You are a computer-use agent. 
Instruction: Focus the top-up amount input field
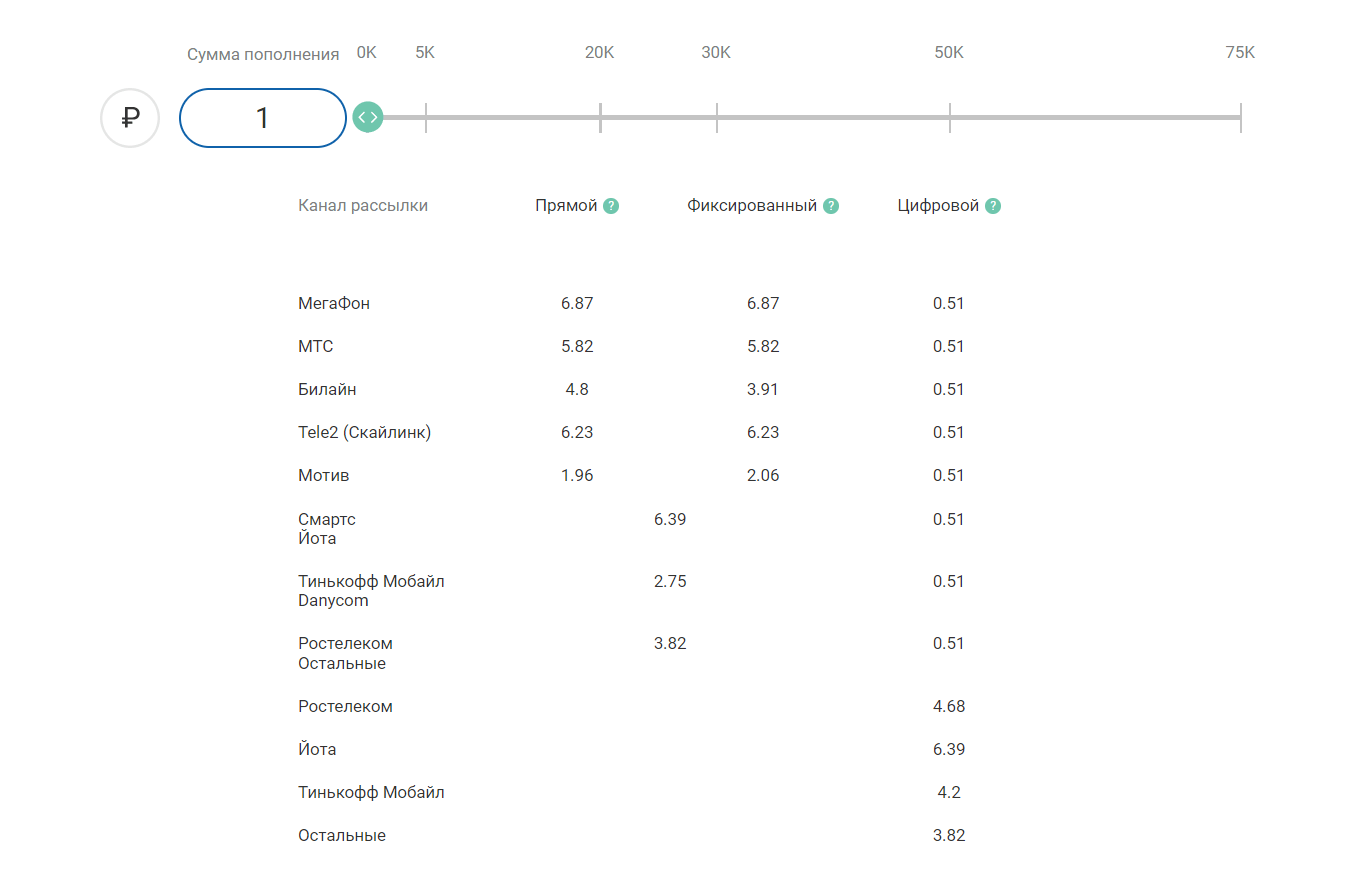pos(263,118)
